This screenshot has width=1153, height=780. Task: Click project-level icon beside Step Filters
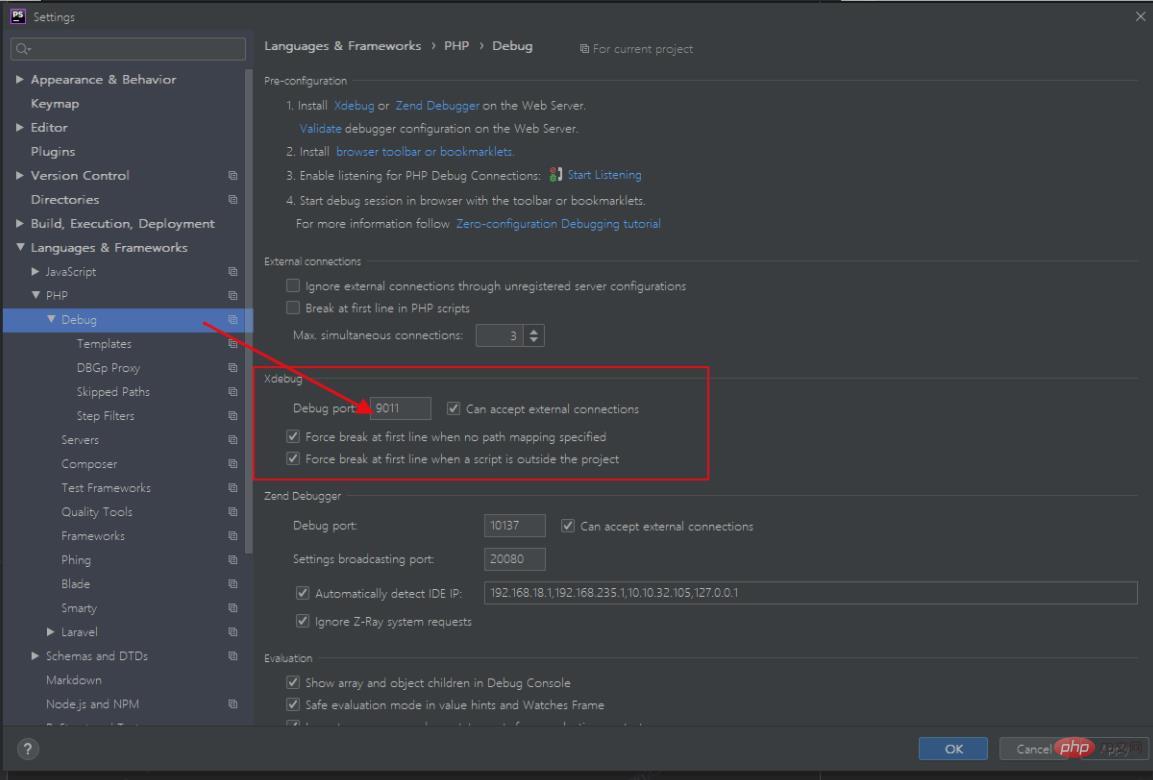point(233,416)
